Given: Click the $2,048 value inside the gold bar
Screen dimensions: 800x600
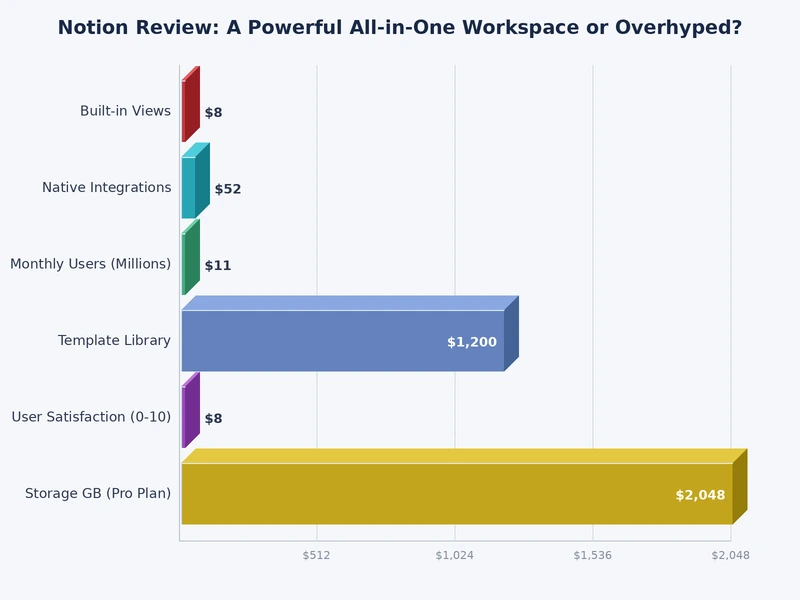Looking at the screenshot, I should (x=701, y=495).
